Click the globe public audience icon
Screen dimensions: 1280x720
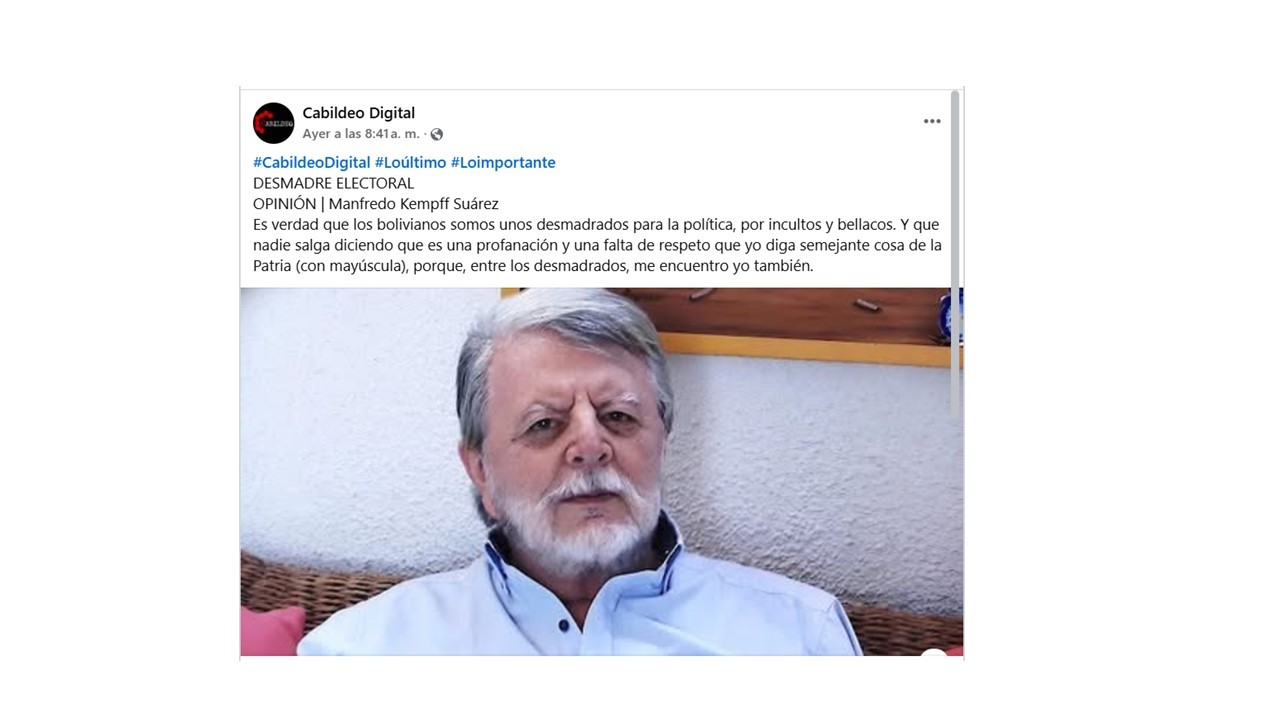pos(437,134)
